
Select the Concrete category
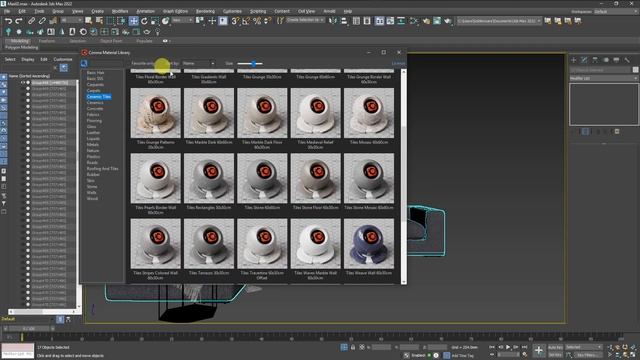click(95, 109)
